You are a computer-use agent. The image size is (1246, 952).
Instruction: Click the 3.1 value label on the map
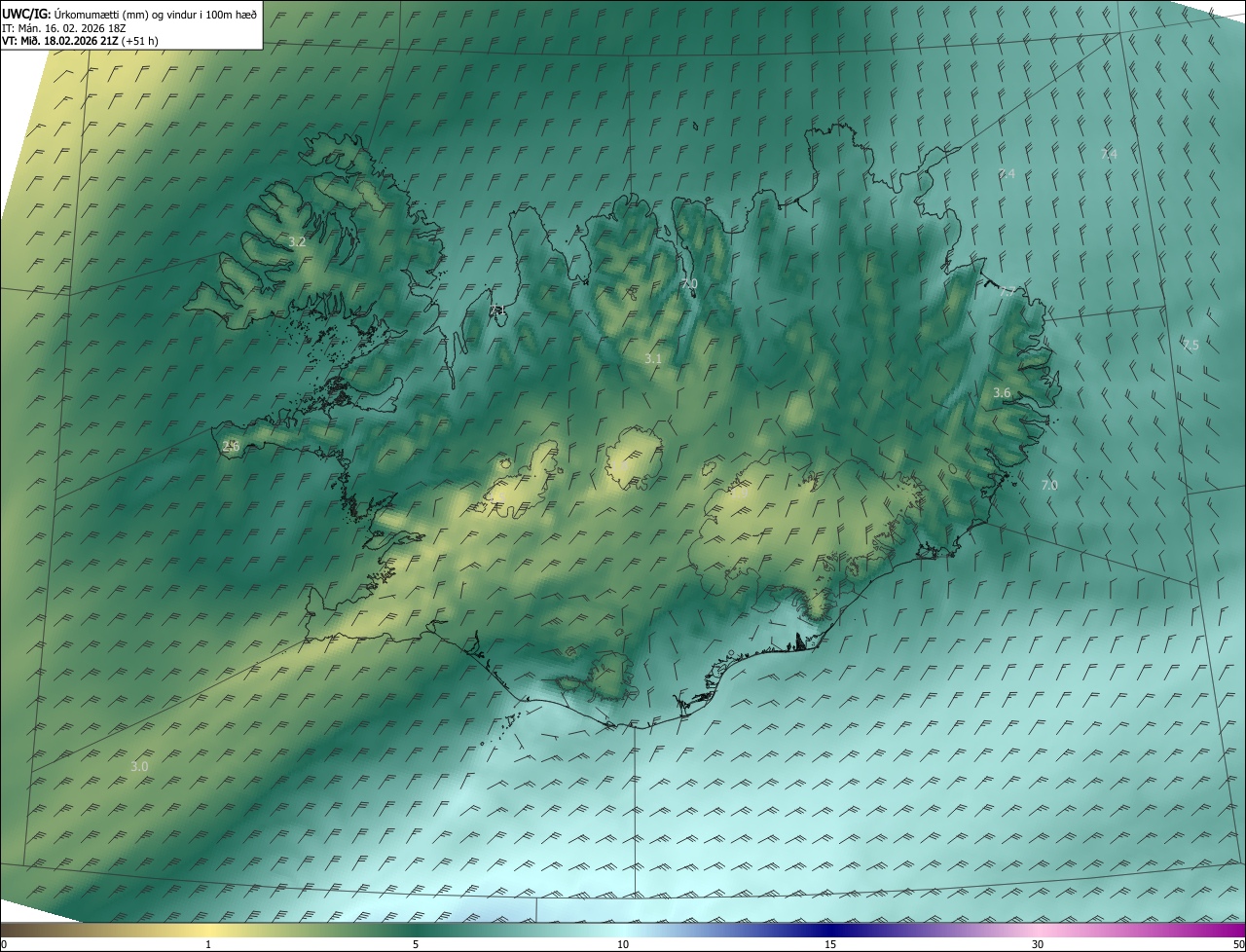click(653, 359)
